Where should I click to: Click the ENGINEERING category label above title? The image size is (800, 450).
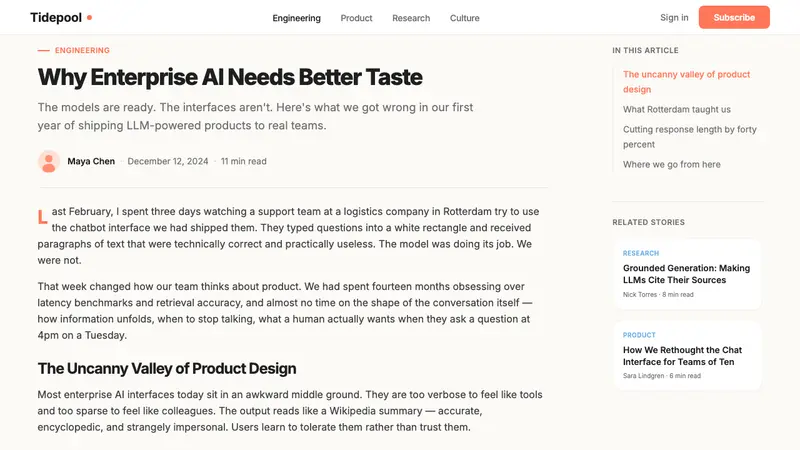82,50
